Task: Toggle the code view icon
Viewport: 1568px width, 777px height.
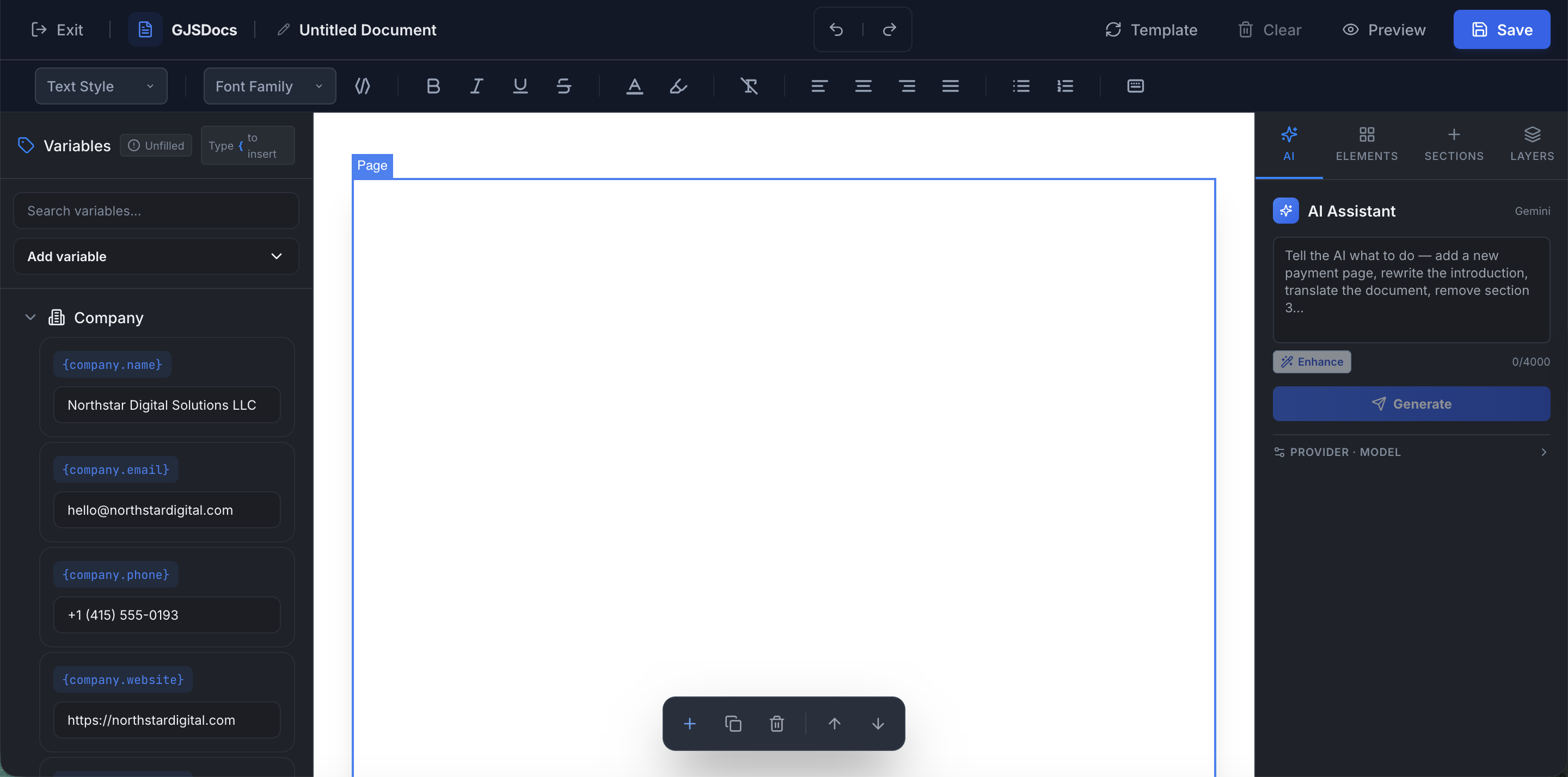Action: pyautogui.click(x=363, y=86)
